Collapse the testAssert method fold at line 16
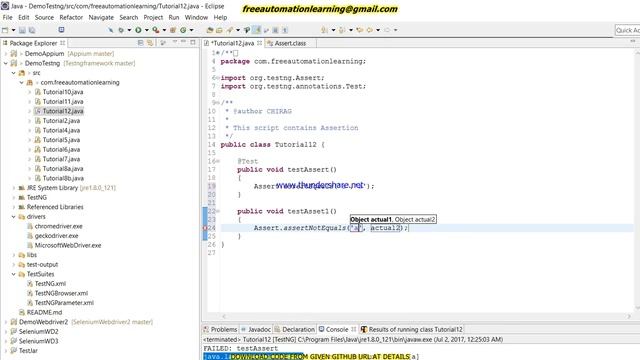The image size is (640, 360). coord(218,161)
